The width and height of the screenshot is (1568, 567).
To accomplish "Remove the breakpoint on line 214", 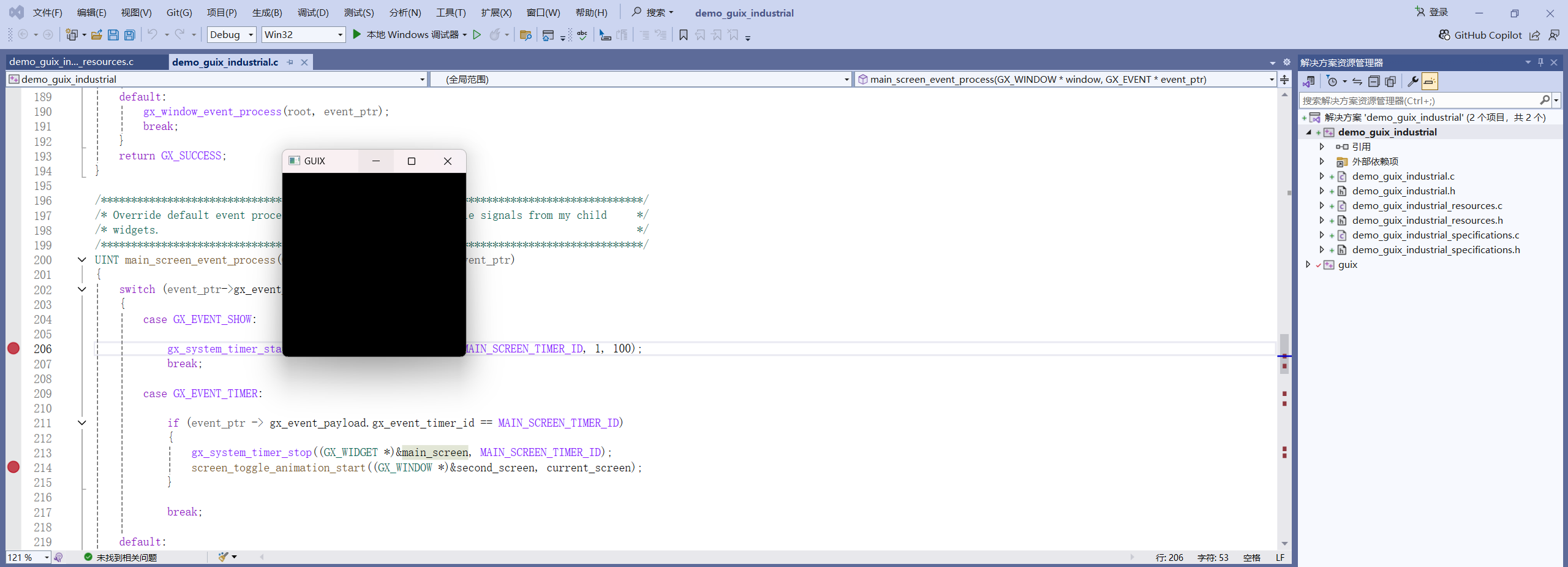I will (x=13, y=467).
